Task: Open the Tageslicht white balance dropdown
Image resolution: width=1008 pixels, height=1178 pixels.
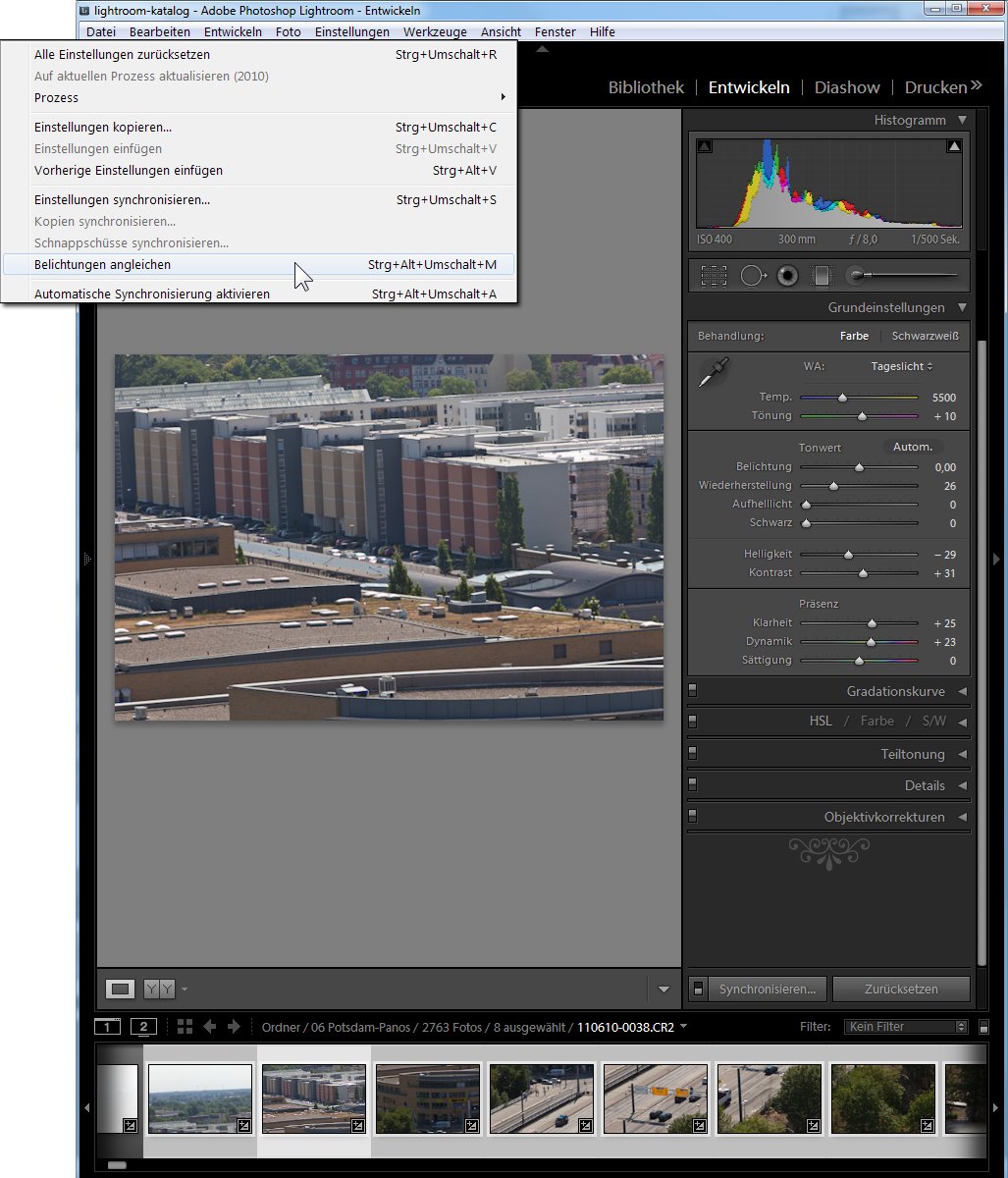Action: tap(901, 366)
